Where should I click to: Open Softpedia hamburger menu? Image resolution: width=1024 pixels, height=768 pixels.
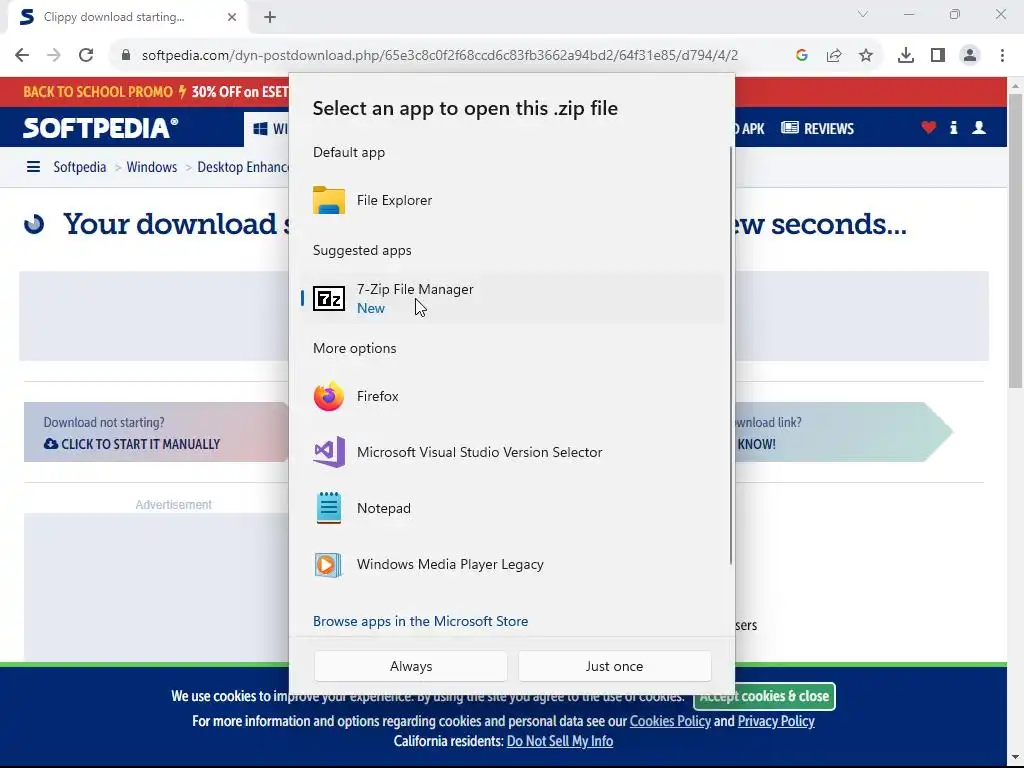33,167
